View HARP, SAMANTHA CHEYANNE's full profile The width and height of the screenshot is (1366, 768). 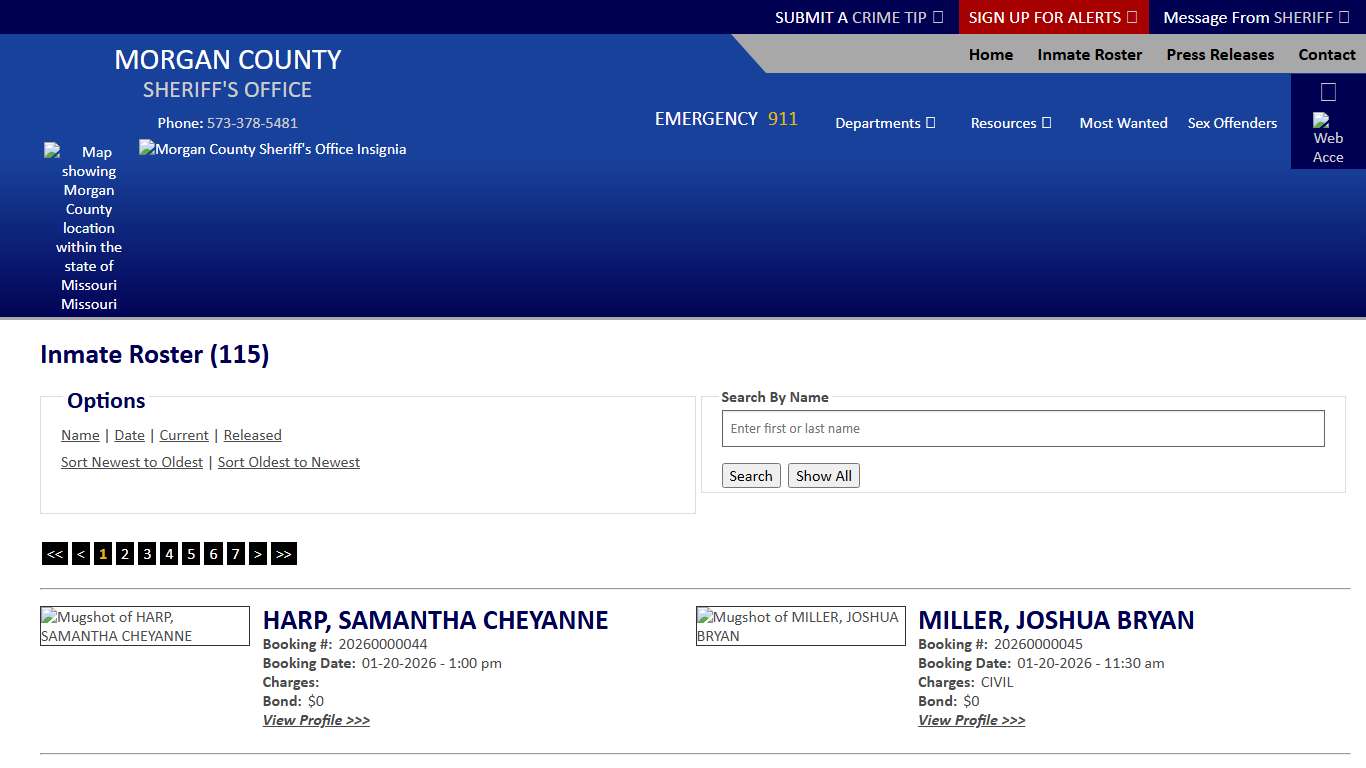[316, 720]
